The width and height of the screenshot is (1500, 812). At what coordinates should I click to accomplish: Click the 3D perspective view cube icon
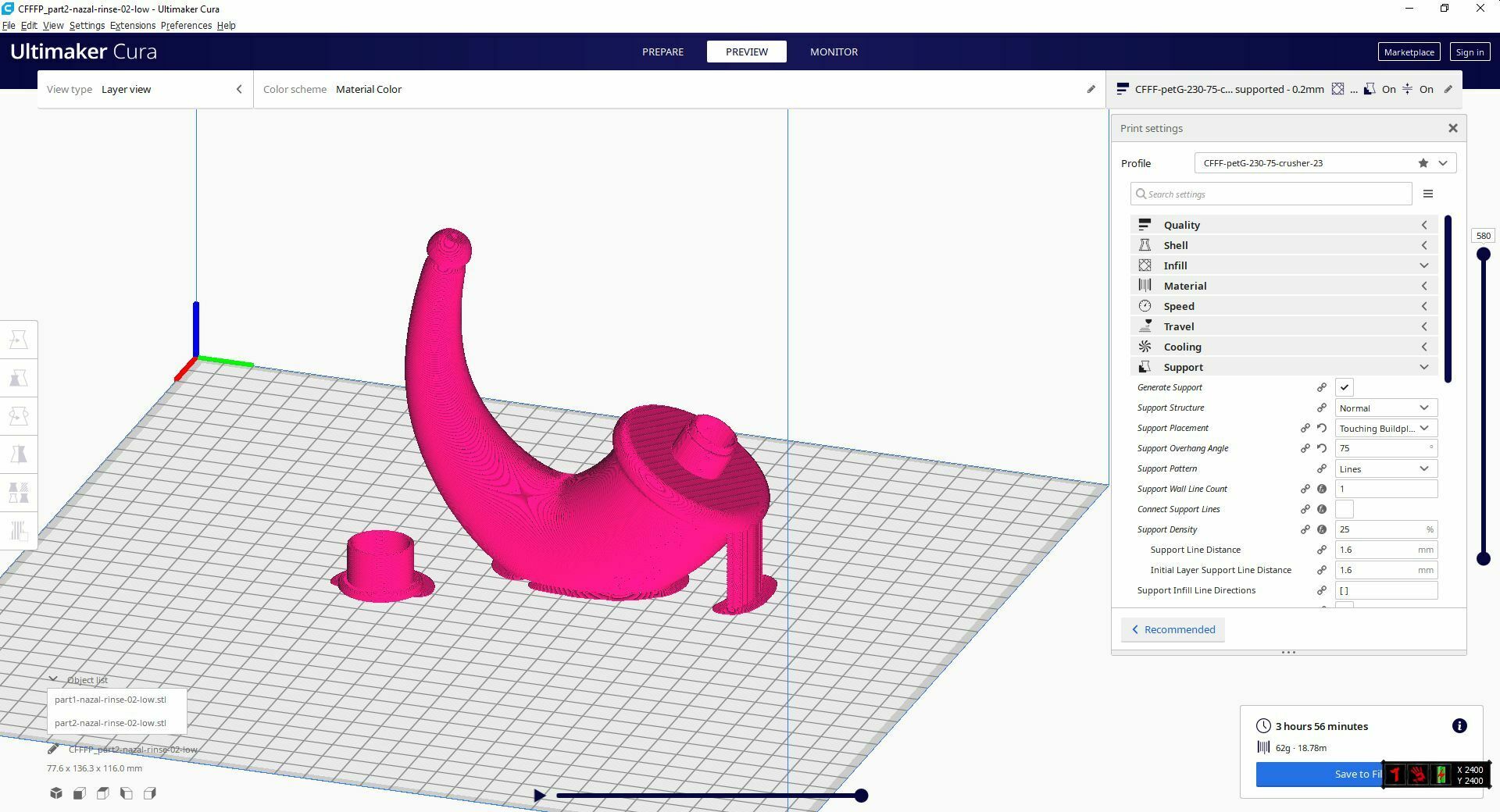coord(56,793)
